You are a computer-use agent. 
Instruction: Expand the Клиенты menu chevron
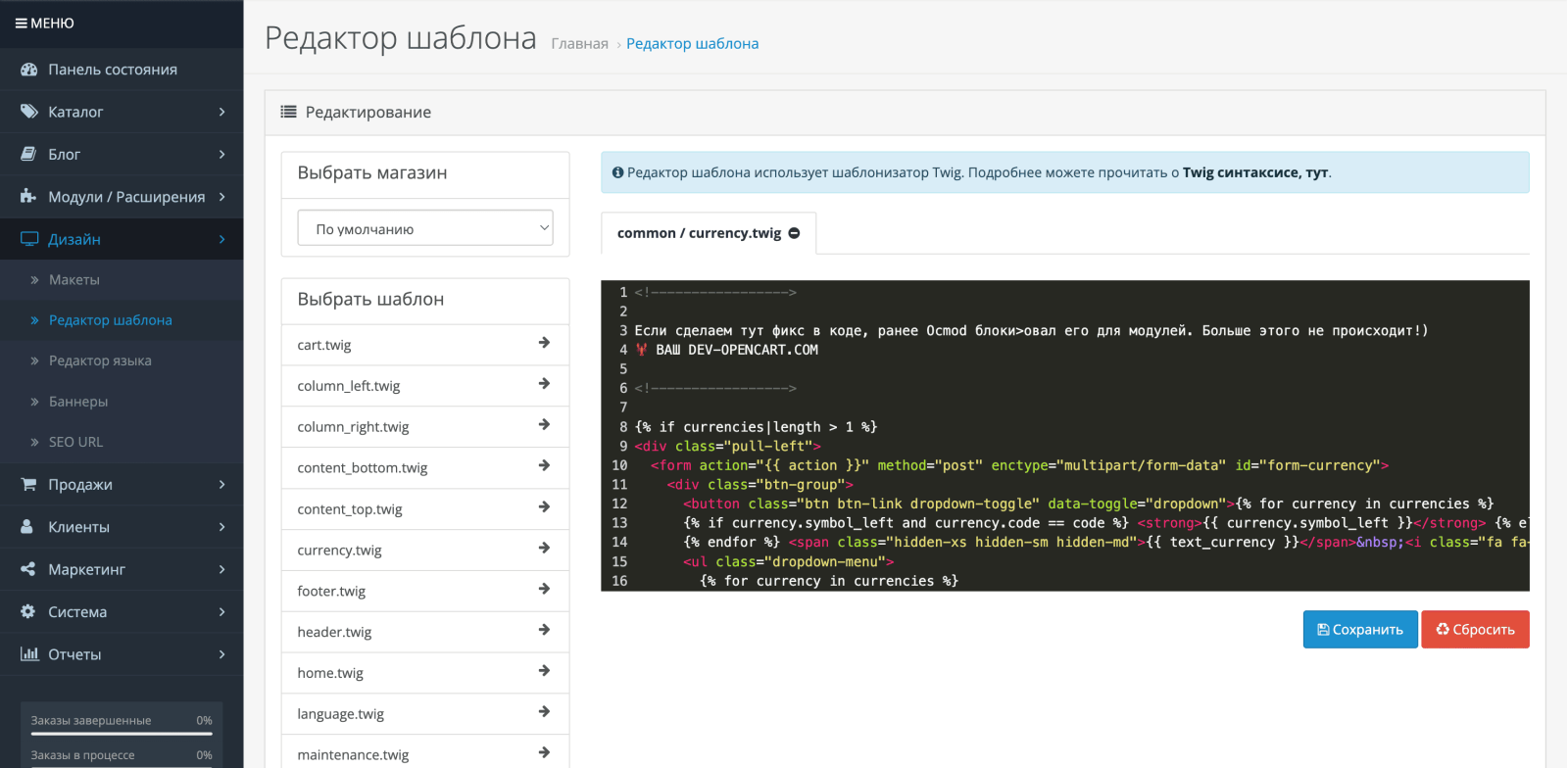[222, 527]
